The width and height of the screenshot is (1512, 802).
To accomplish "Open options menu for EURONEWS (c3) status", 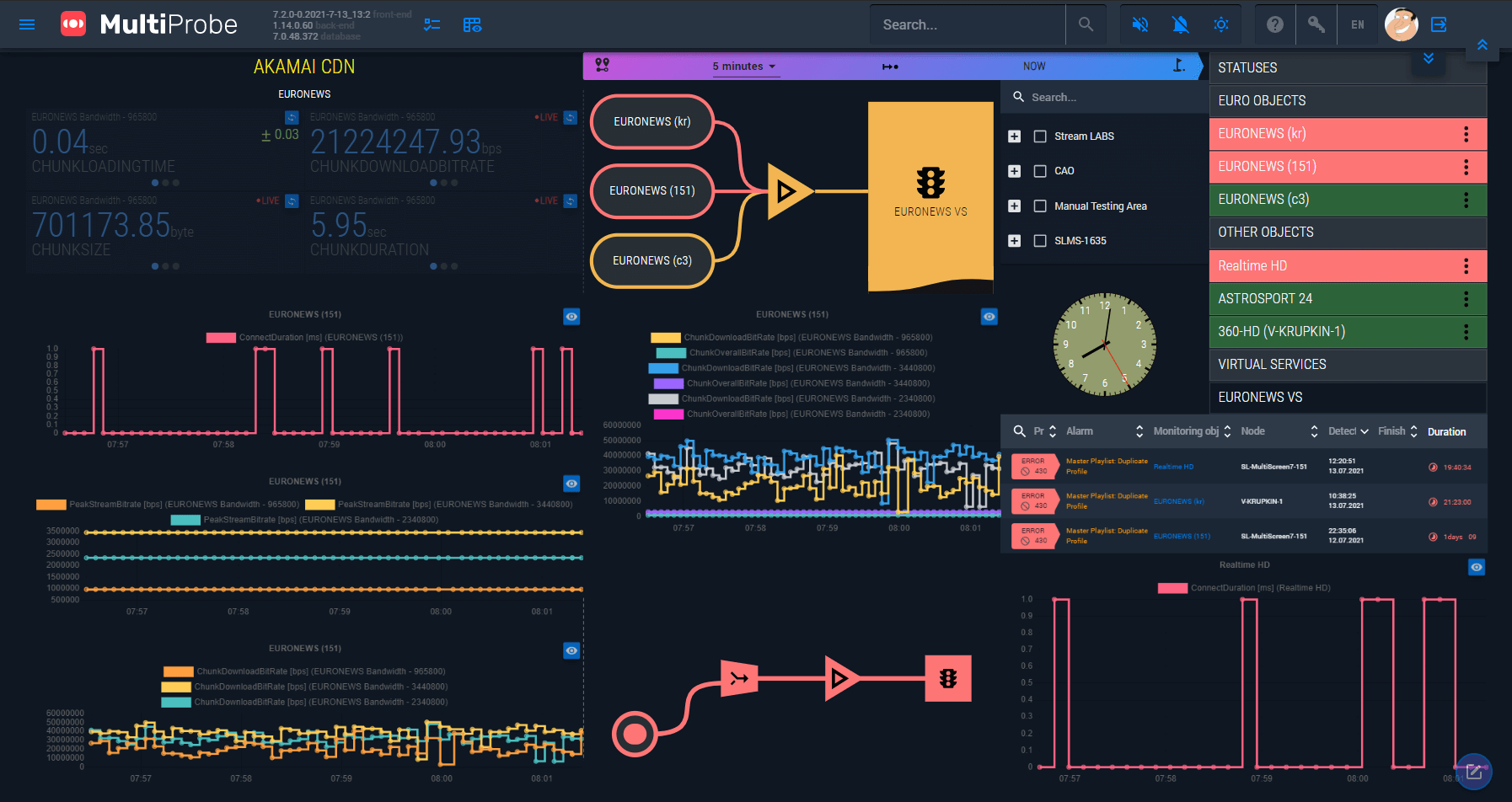I will click(x=1466, y=200).
